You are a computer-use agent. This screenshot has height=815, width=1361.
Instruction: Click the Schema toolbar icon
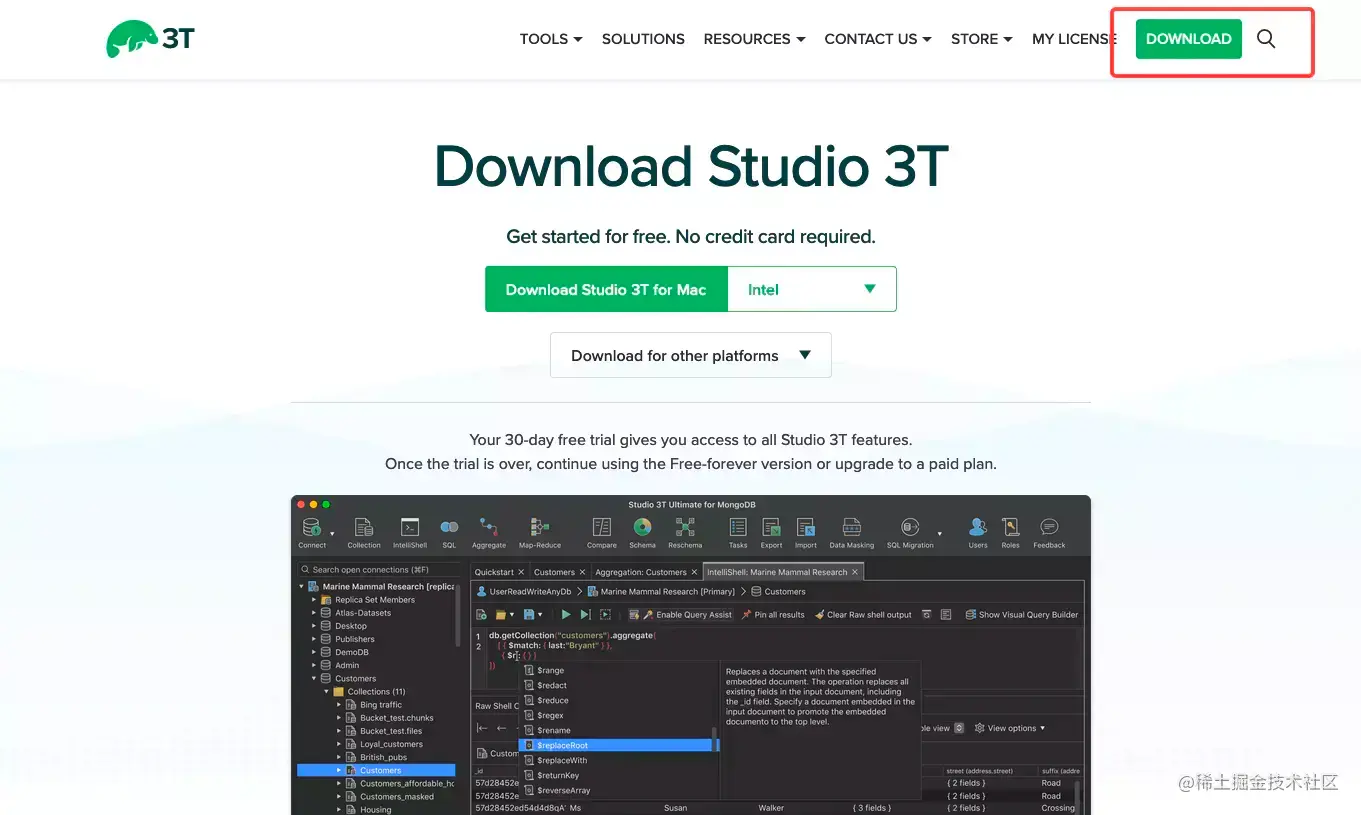point(643,532)
